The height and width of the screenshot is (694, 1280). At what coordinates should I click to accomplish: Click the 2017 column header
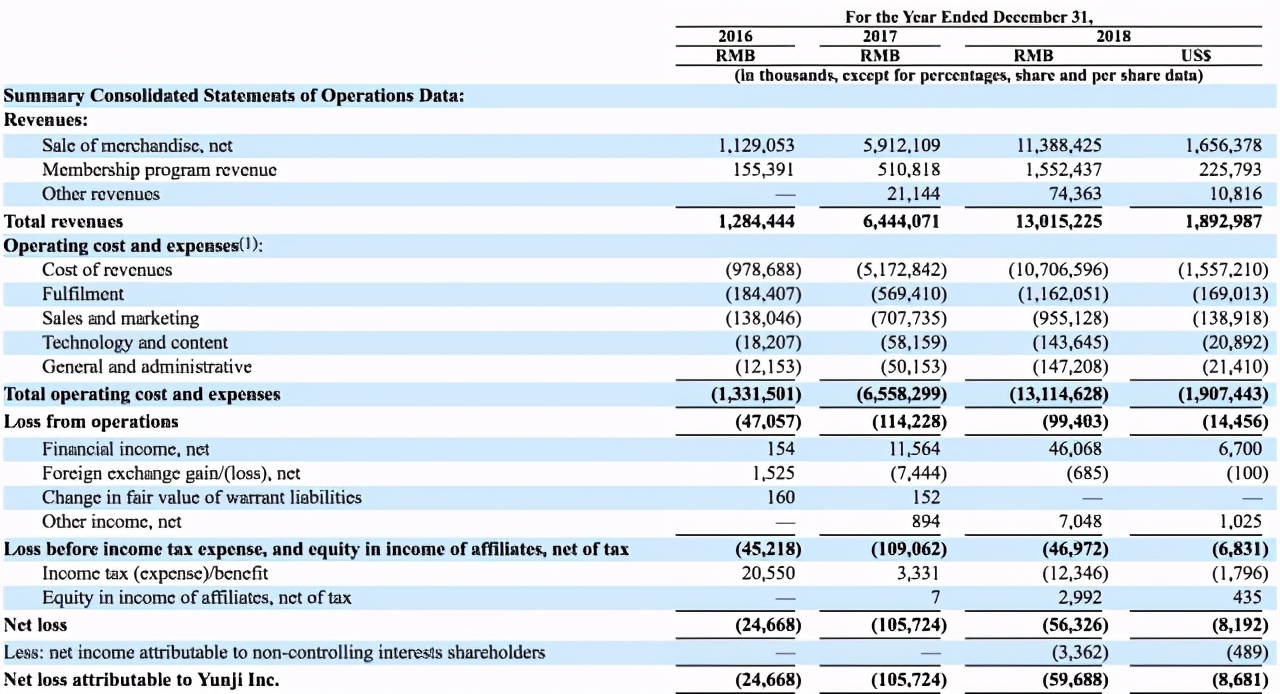880,36
